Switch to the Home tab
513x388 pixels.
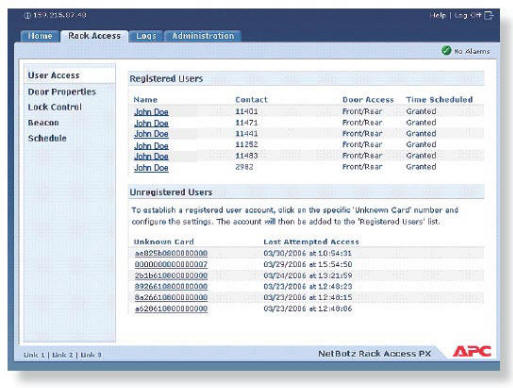tap(40, 36)
